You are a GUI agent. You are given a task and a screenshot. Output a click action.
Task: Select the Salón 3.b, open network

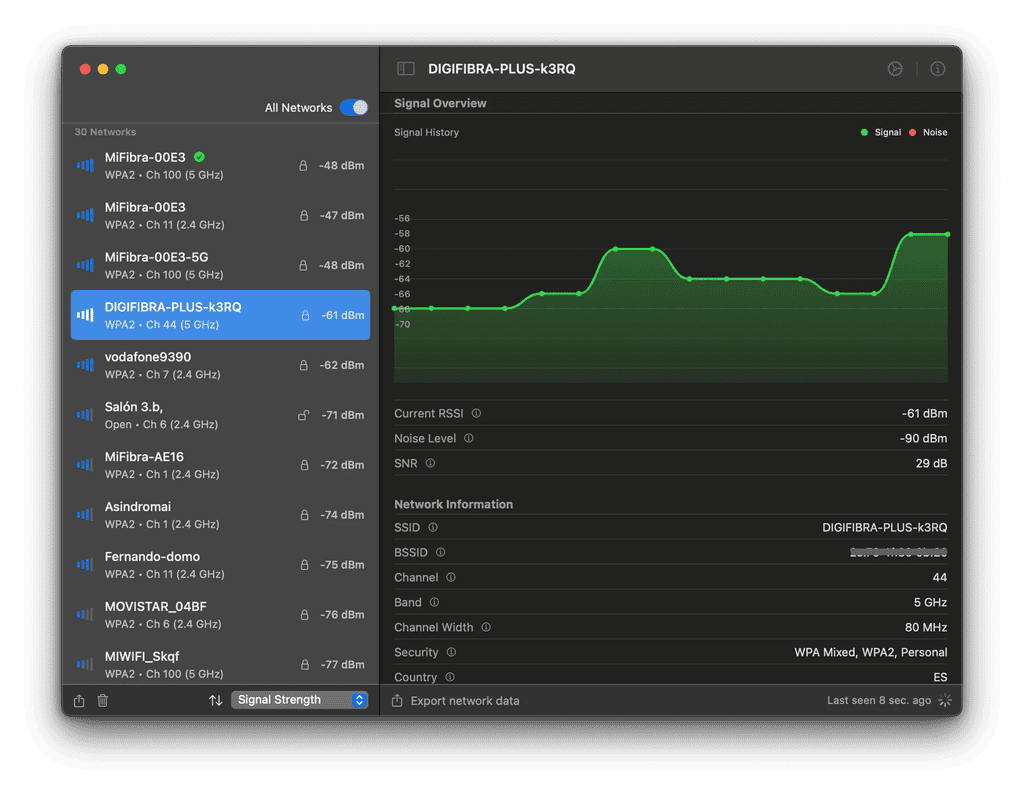click(220, 415)
